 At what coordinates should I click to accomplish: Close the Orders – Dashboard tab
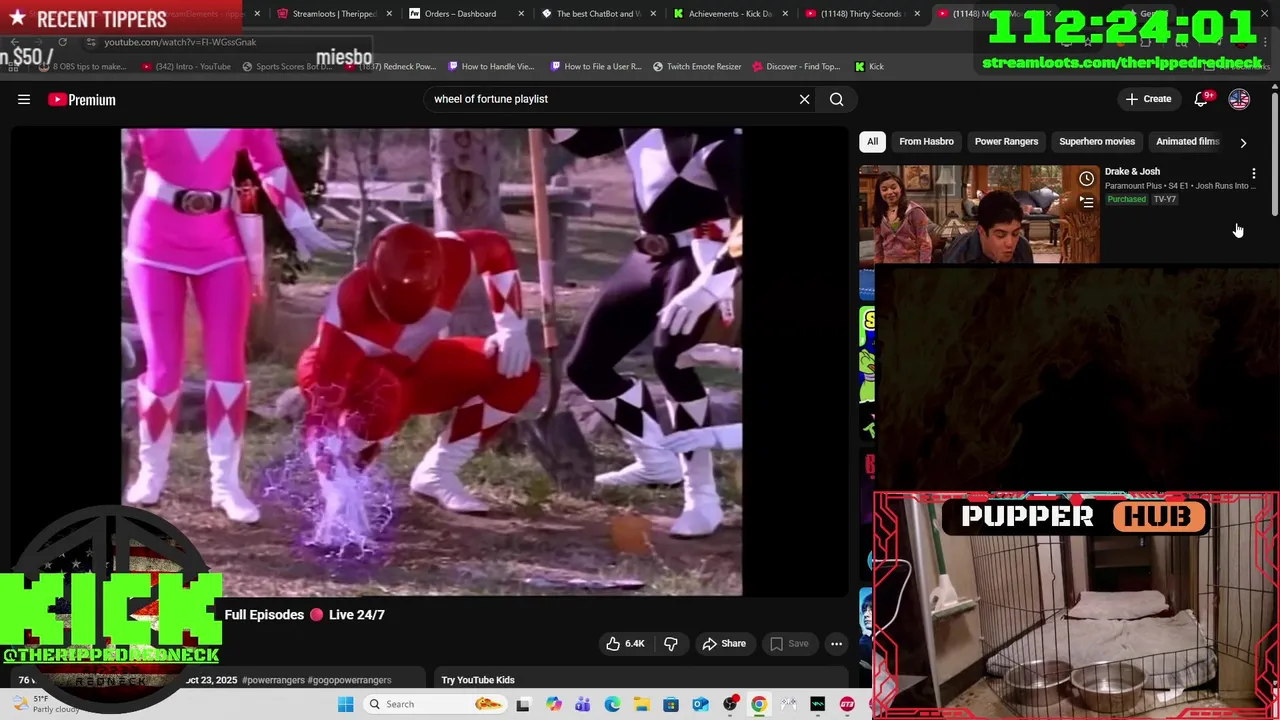[x=521, y=14]
